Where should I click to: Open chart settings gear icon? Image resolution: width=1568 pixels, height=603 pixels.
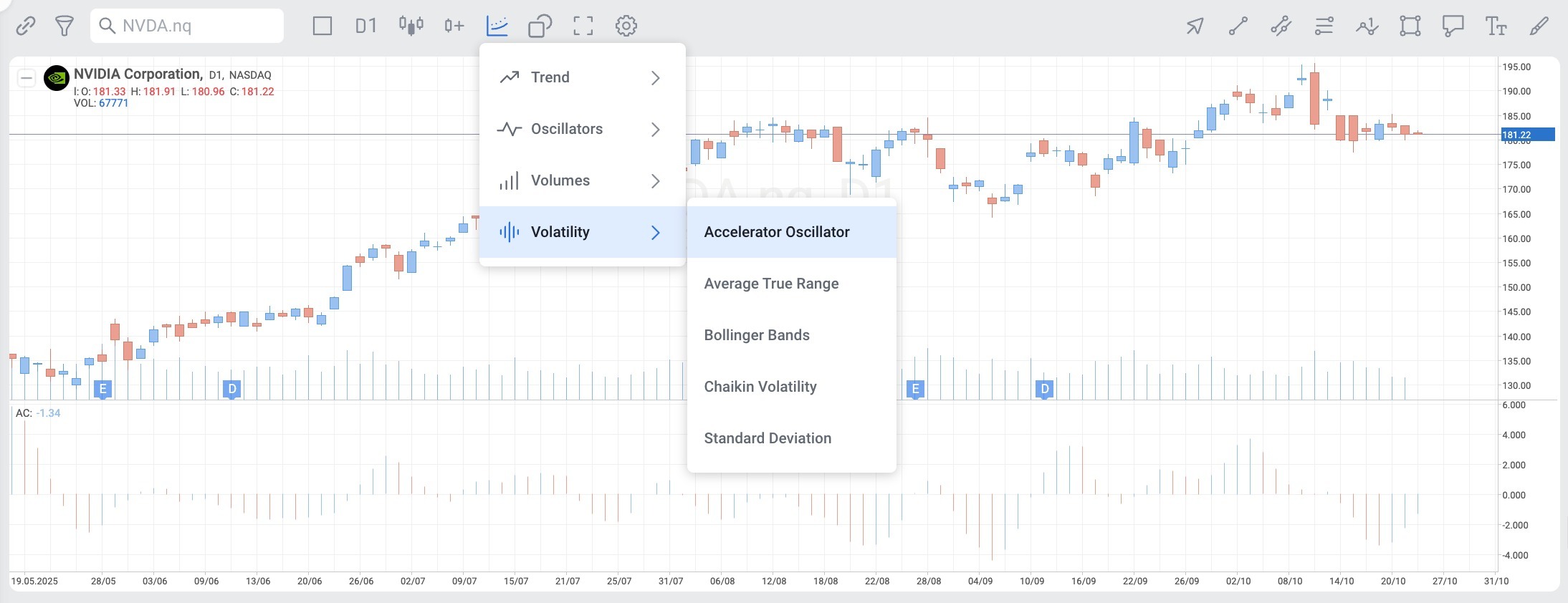point(626,26)
